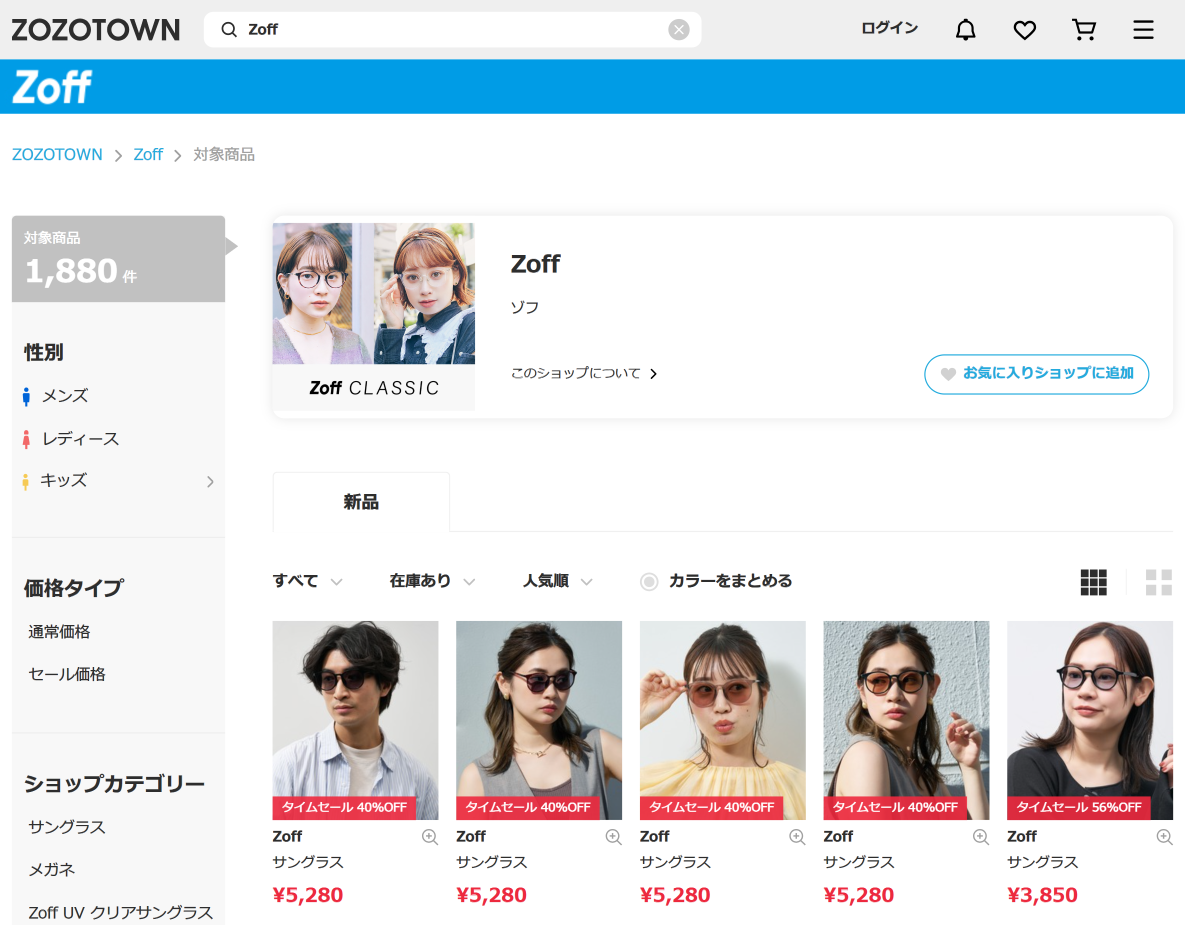Click 対象商品 1,880 件 count panel
The image size is (1200, 925).
point(118,259)
